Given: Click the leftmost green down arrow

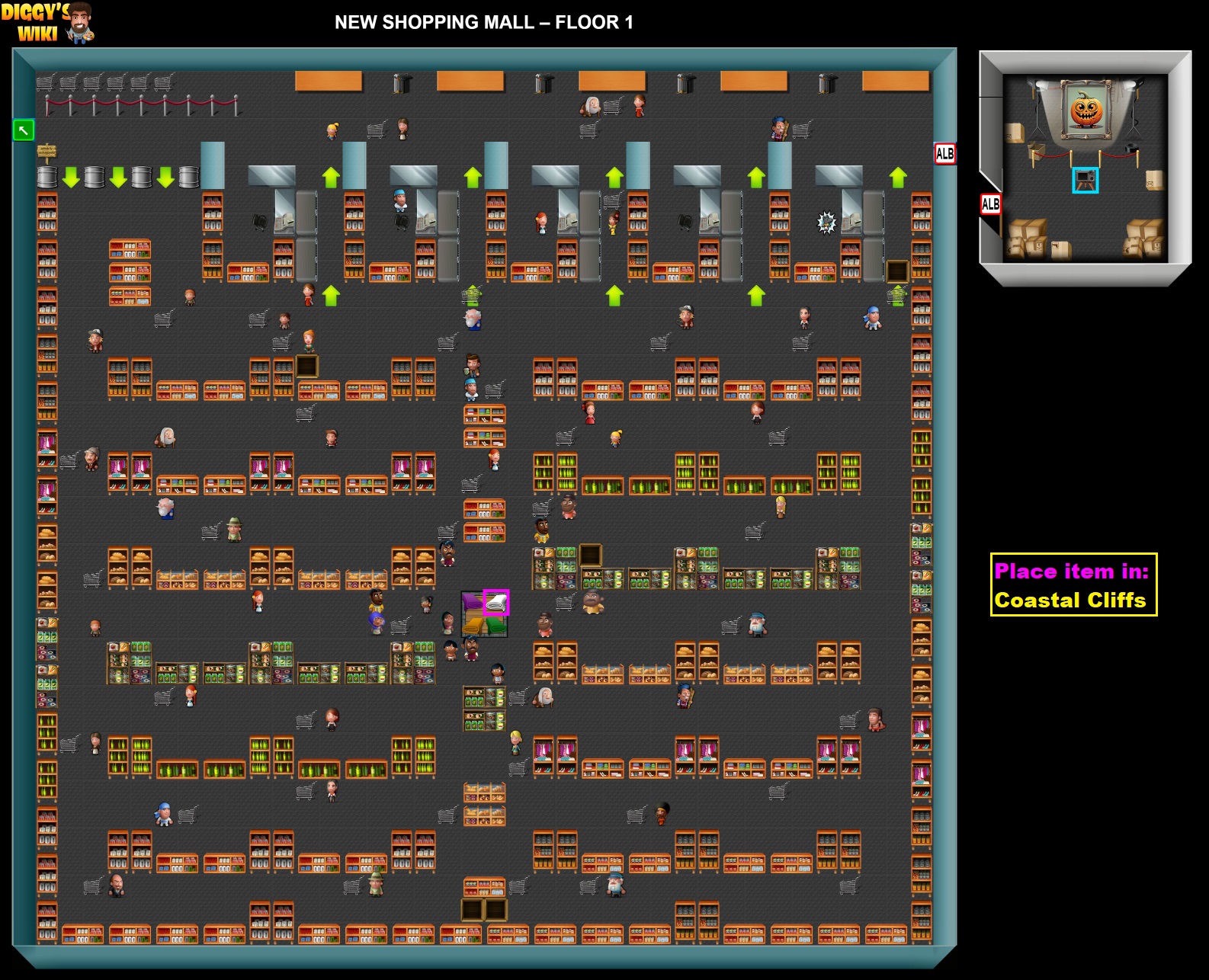Looking at the screenshot, I should (71, 178).
